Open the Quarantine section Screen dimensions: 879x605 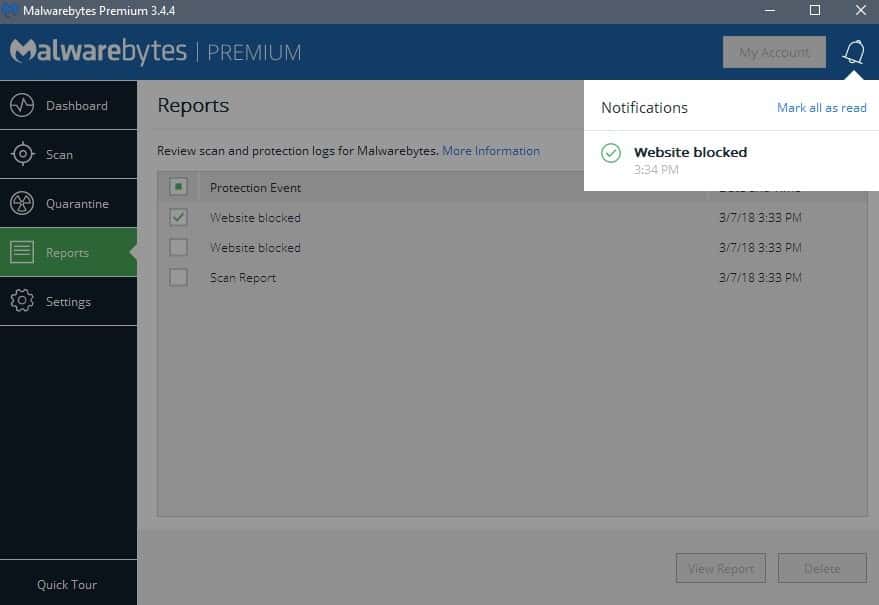(68, 203)
